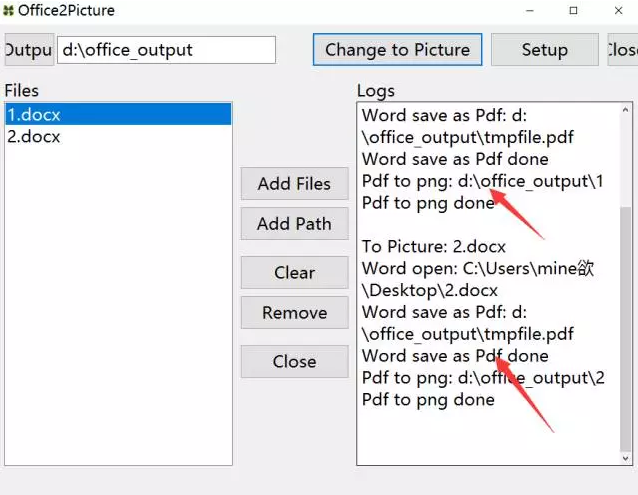The height and width of the screenshot is (495, 638).
Task: Click log line 'Pdf to png: d:\office_output\1'
Action: coord(483,181)
